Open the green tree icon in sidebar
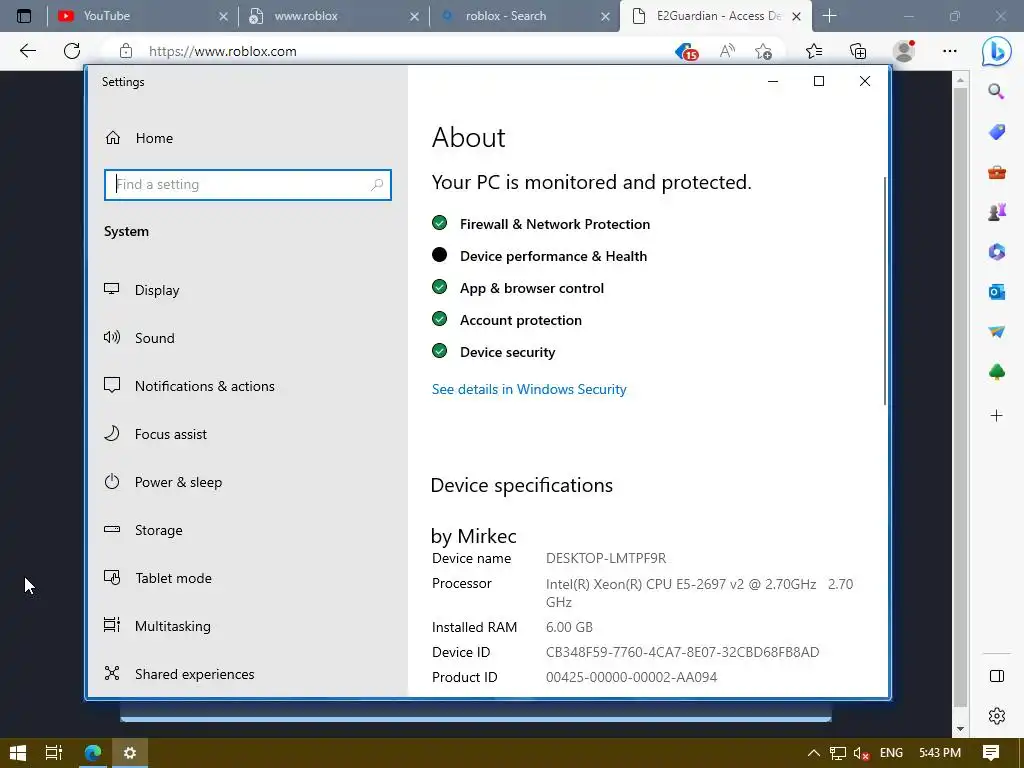Image resolution: width=1024 pixels, height=768 pixels. pyautogui.click(x=997, y=372)
